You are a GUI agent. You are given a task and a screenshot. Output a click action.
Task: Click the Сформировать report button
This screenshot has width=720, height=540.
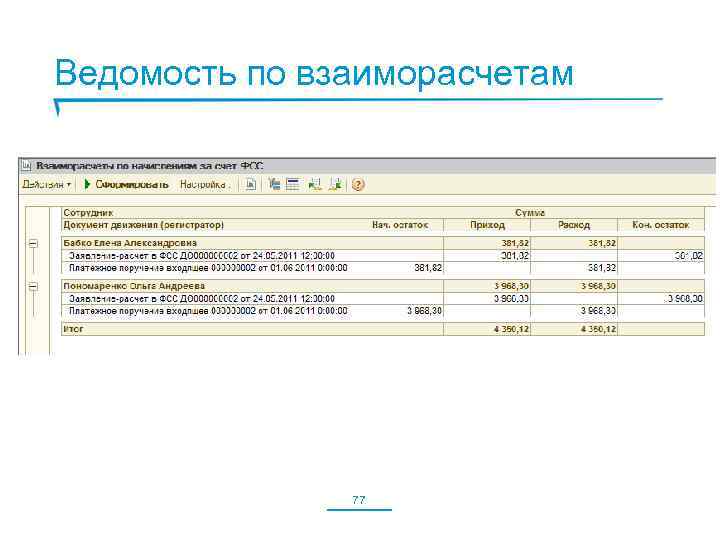pyautogui.click(x=126, y=185)
